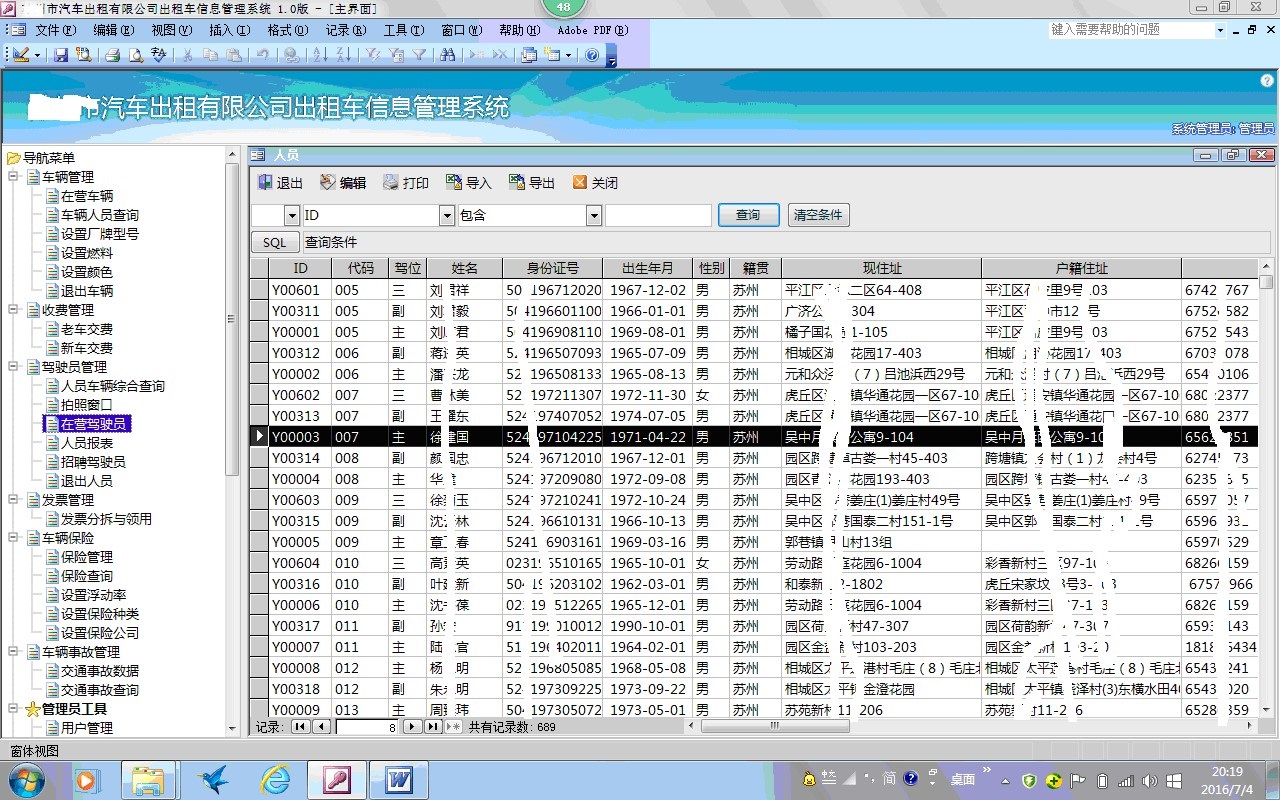The width and height of the screenshot is (1280, 800).
Task: Click the Save disk icon in toolbar
Action: coord(60,55)
